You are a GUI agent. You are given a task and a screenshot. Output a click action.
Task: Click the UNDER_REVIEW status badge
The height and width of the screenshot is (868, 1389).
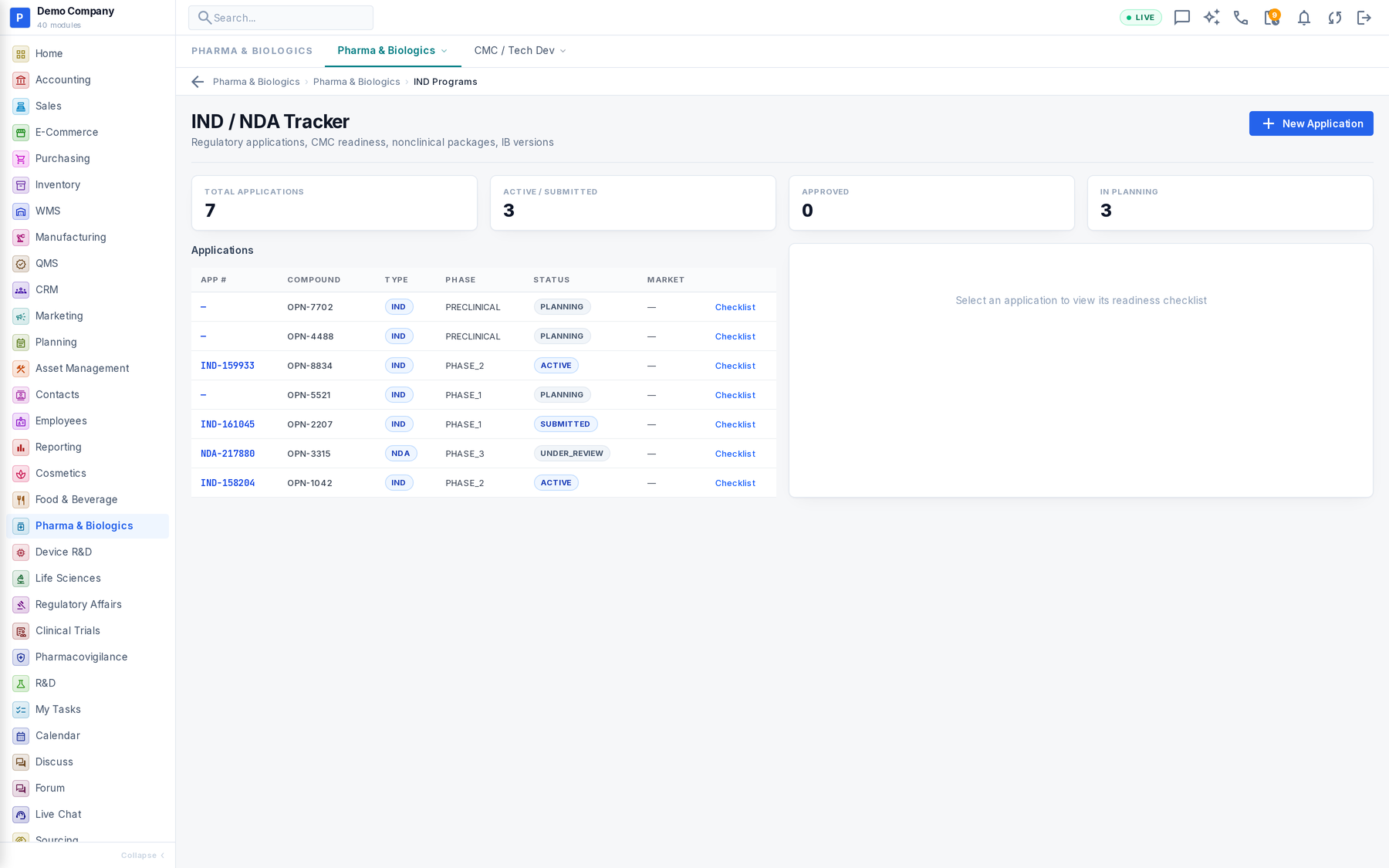tap(572, 454)
